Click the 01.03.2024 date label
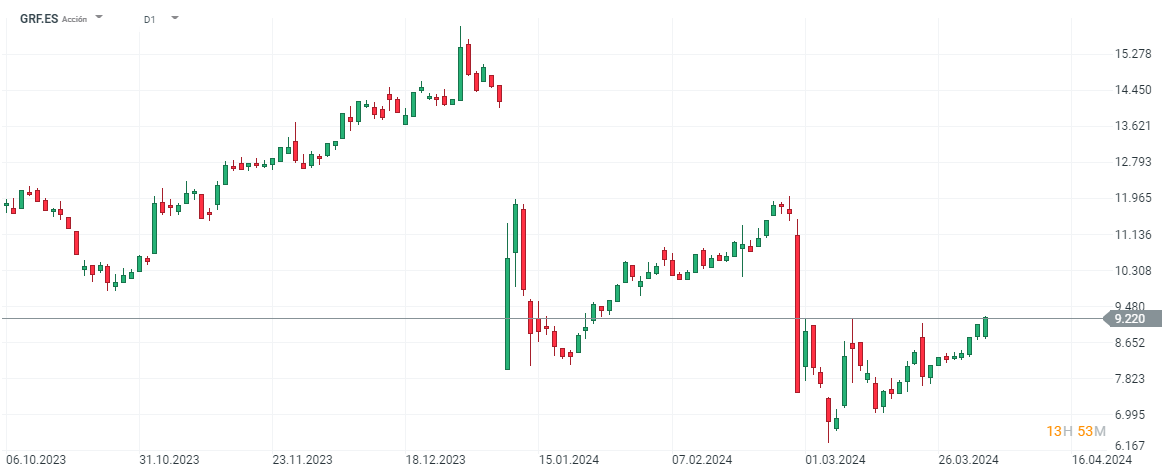 pyautogui.click(x=835, y=460)
